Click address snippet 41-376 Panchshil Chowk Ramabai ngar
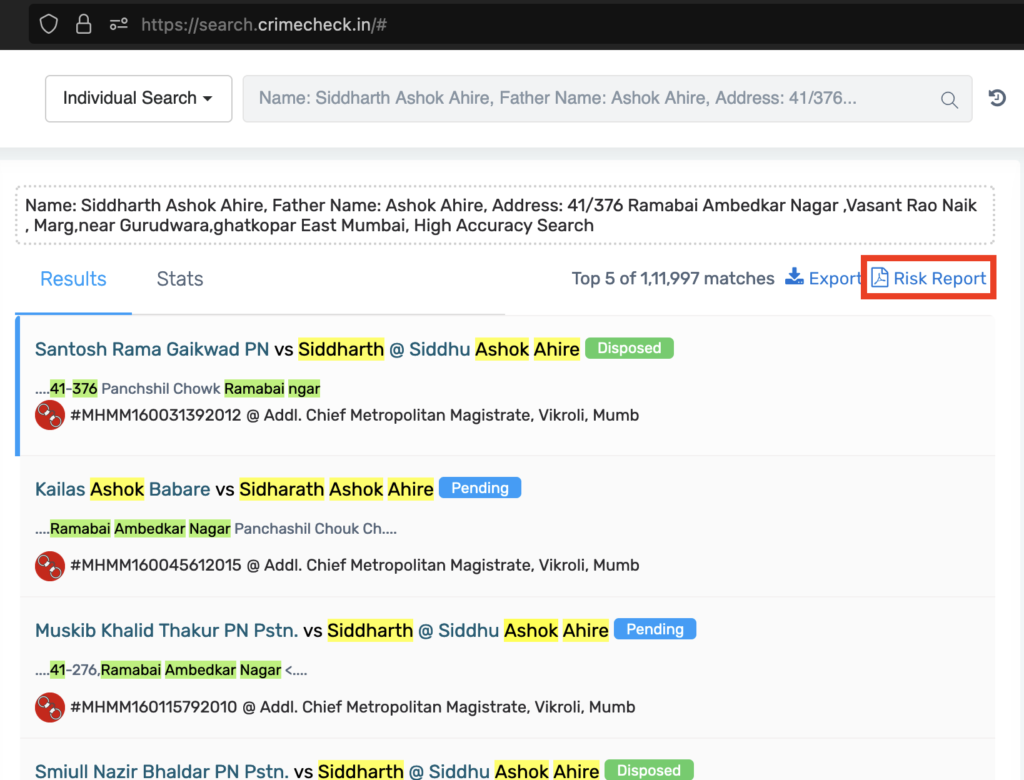The width and height of the screenshot is (1024, 780). point(178,389)
